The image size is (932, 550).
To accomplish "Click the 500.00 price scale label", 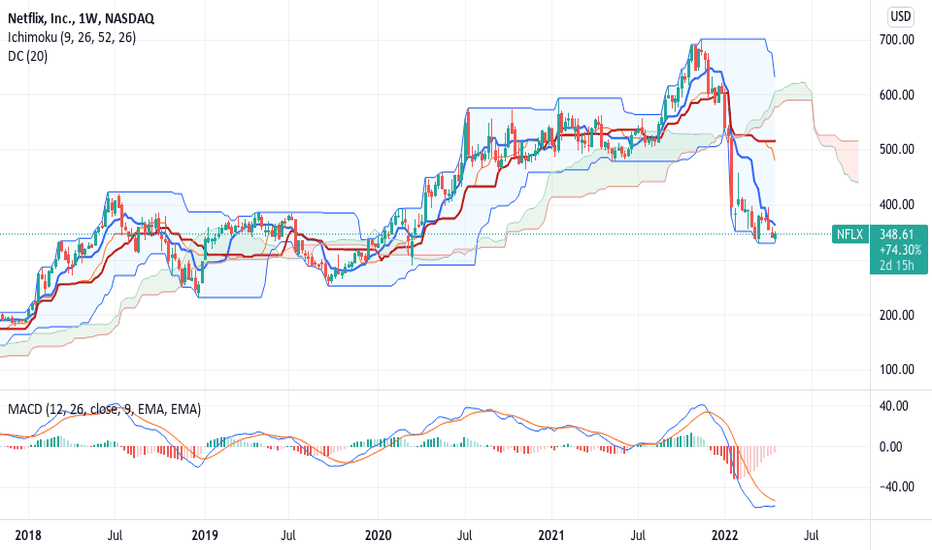I will (x=896, y=149).
